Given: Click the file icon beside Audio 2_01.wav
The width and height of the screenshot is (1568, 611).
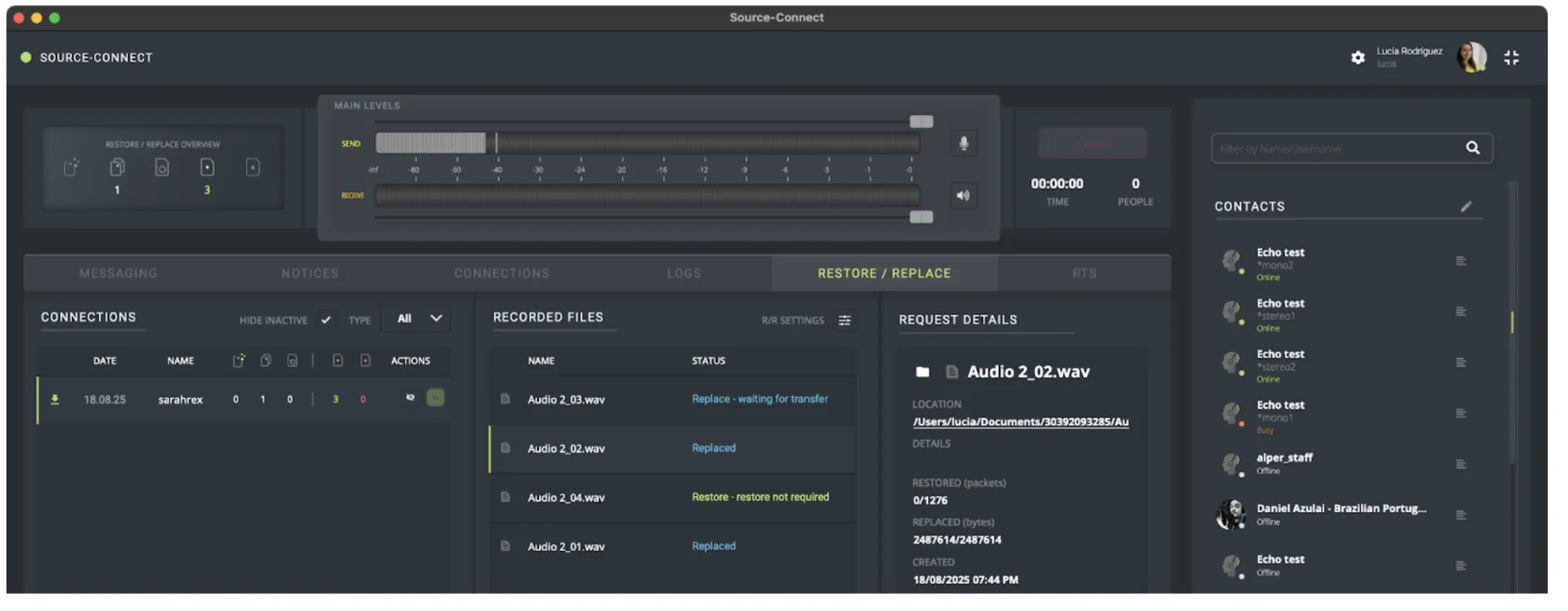Looking at the screenshot, I should click(505, 546).
